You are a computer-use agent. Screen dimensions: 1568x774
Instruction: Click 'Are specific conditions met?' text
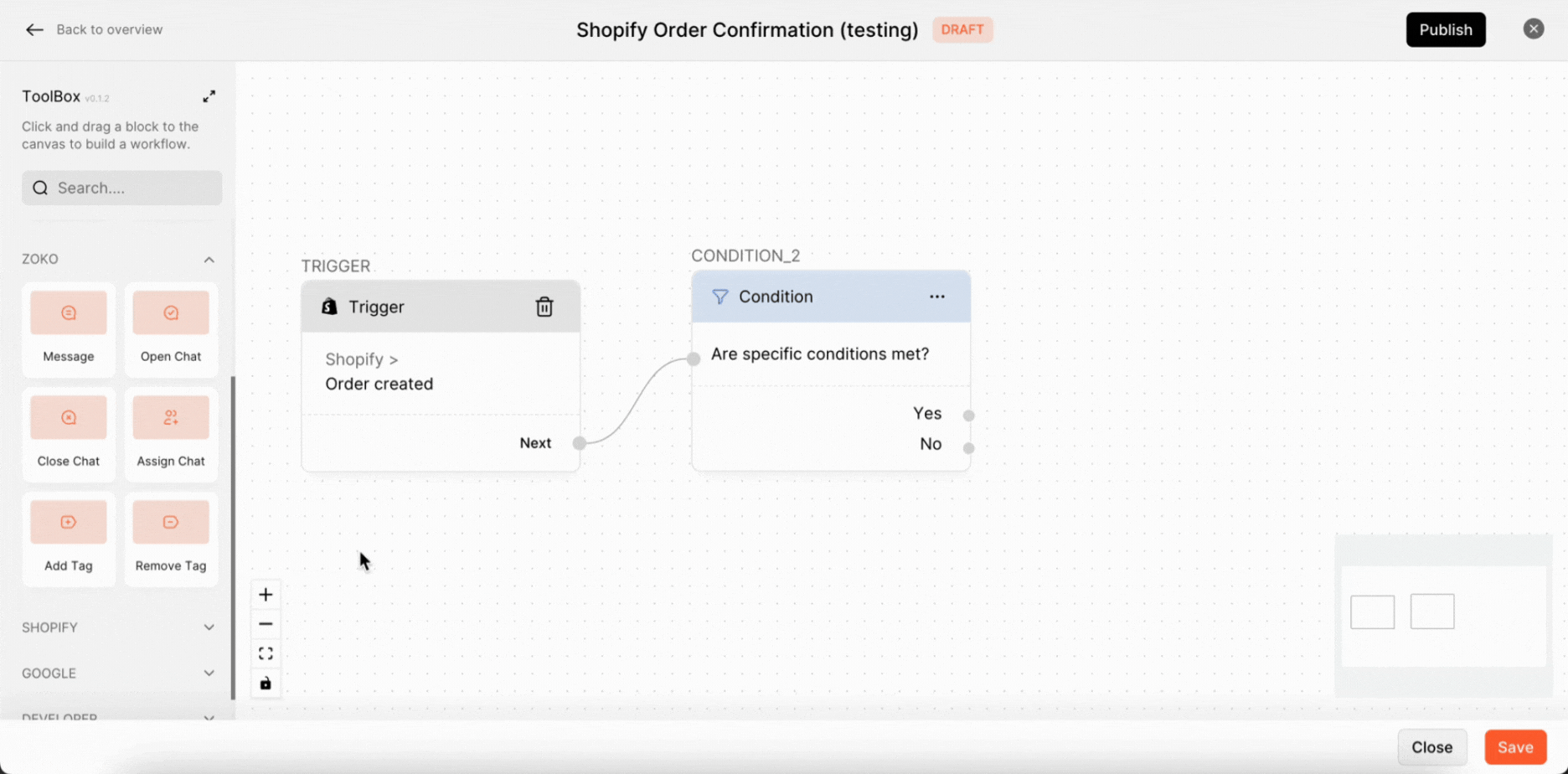[820, 354]
